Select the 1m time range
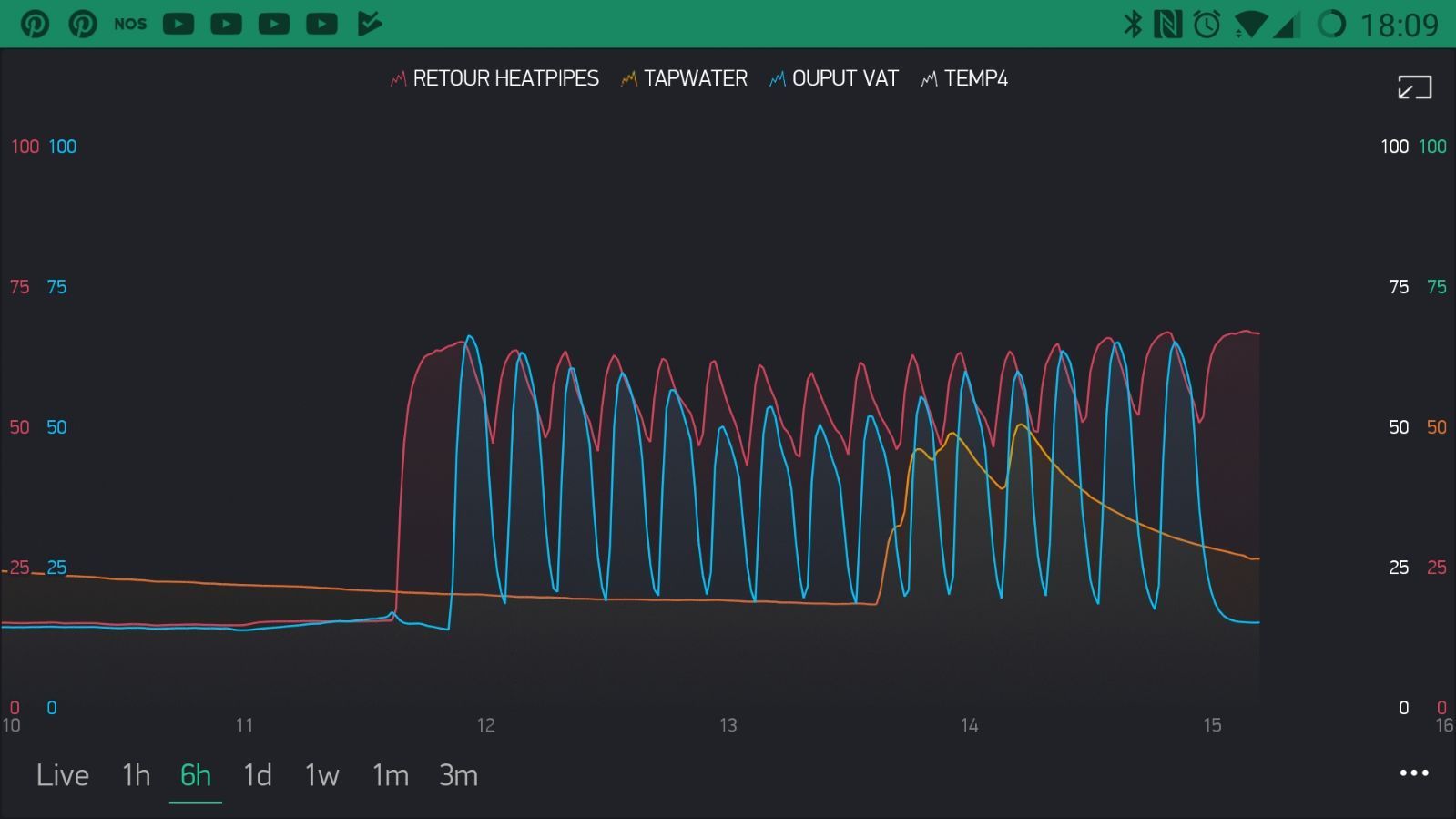1456x819 pixels. pyautogui.click(x=391, y=775)
